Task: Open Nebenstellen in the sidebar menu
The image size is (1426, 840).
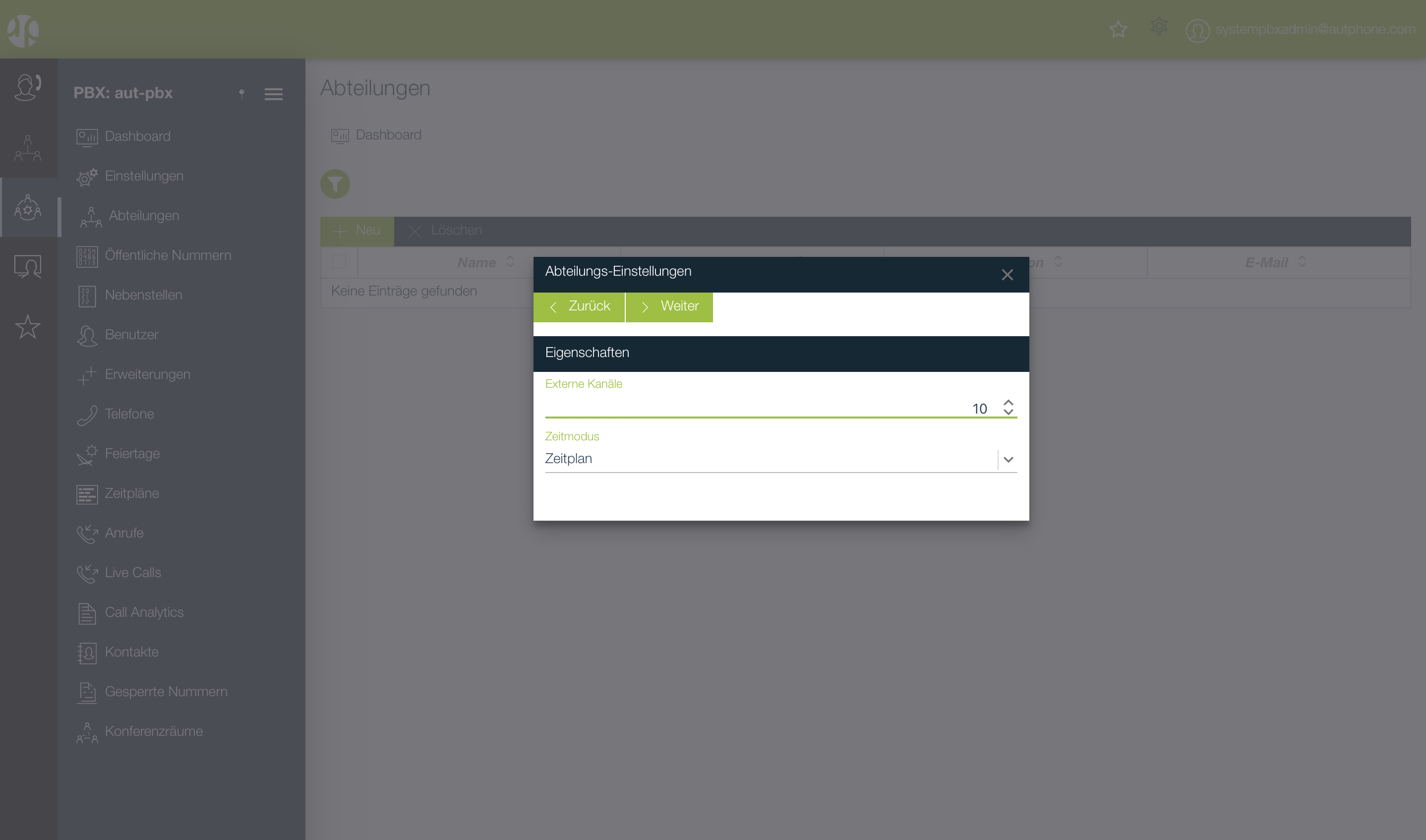Action: tap(143, 295)
